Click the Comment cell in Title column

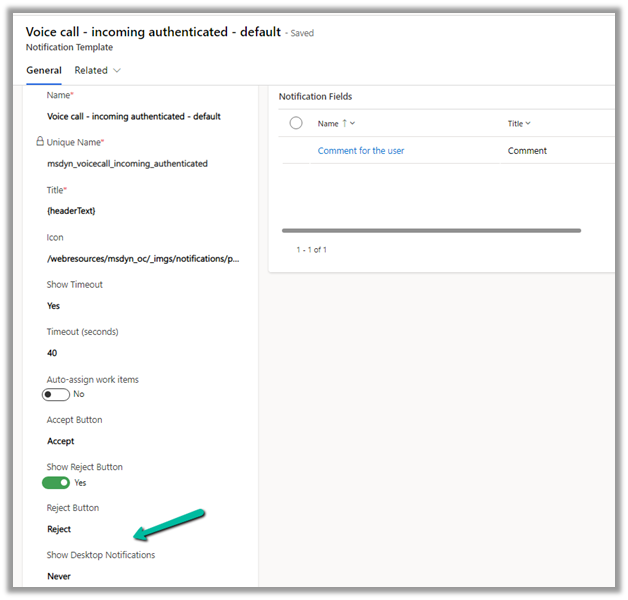527,151
